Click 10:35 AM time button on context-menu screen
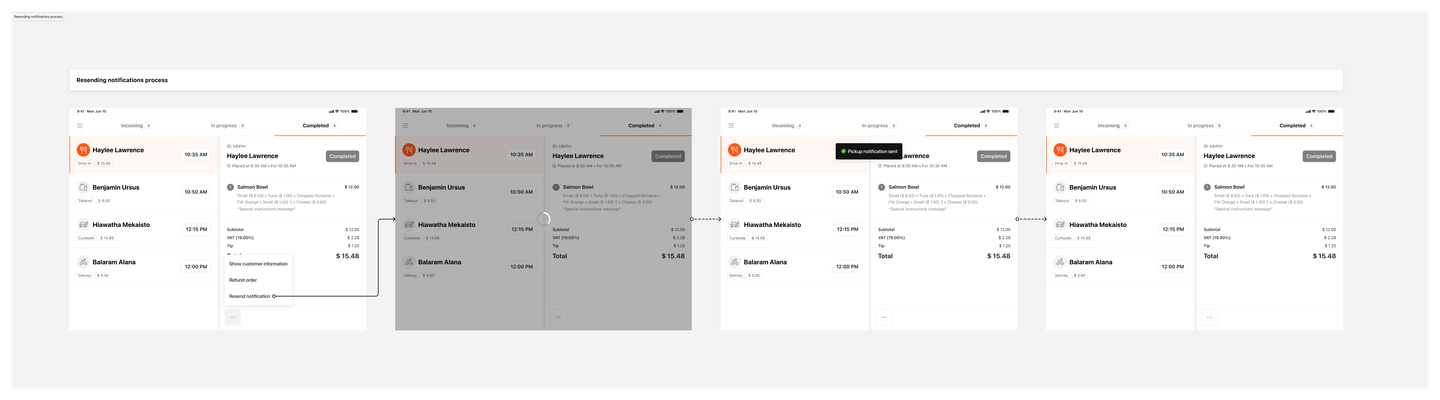The image size is (1440, 400). (x=196, y=155)
